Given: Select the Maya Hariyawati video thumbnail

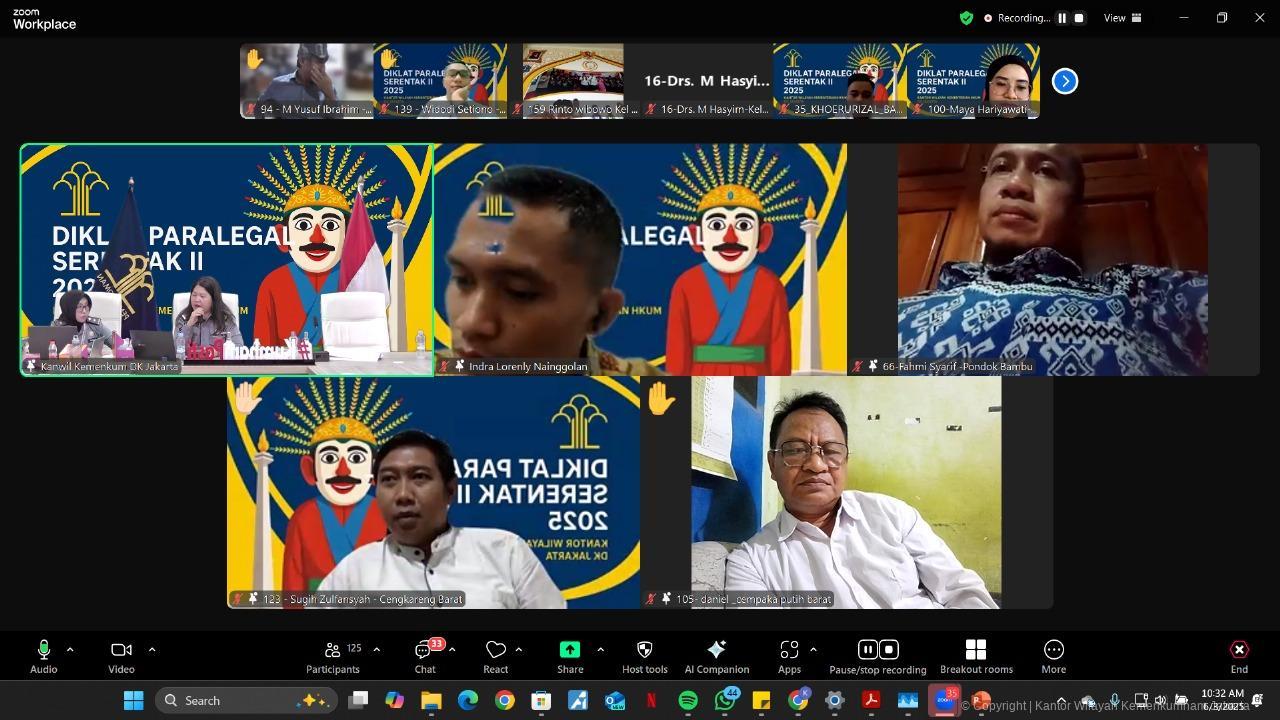Looking at the screenshot, I should (973, 80).
